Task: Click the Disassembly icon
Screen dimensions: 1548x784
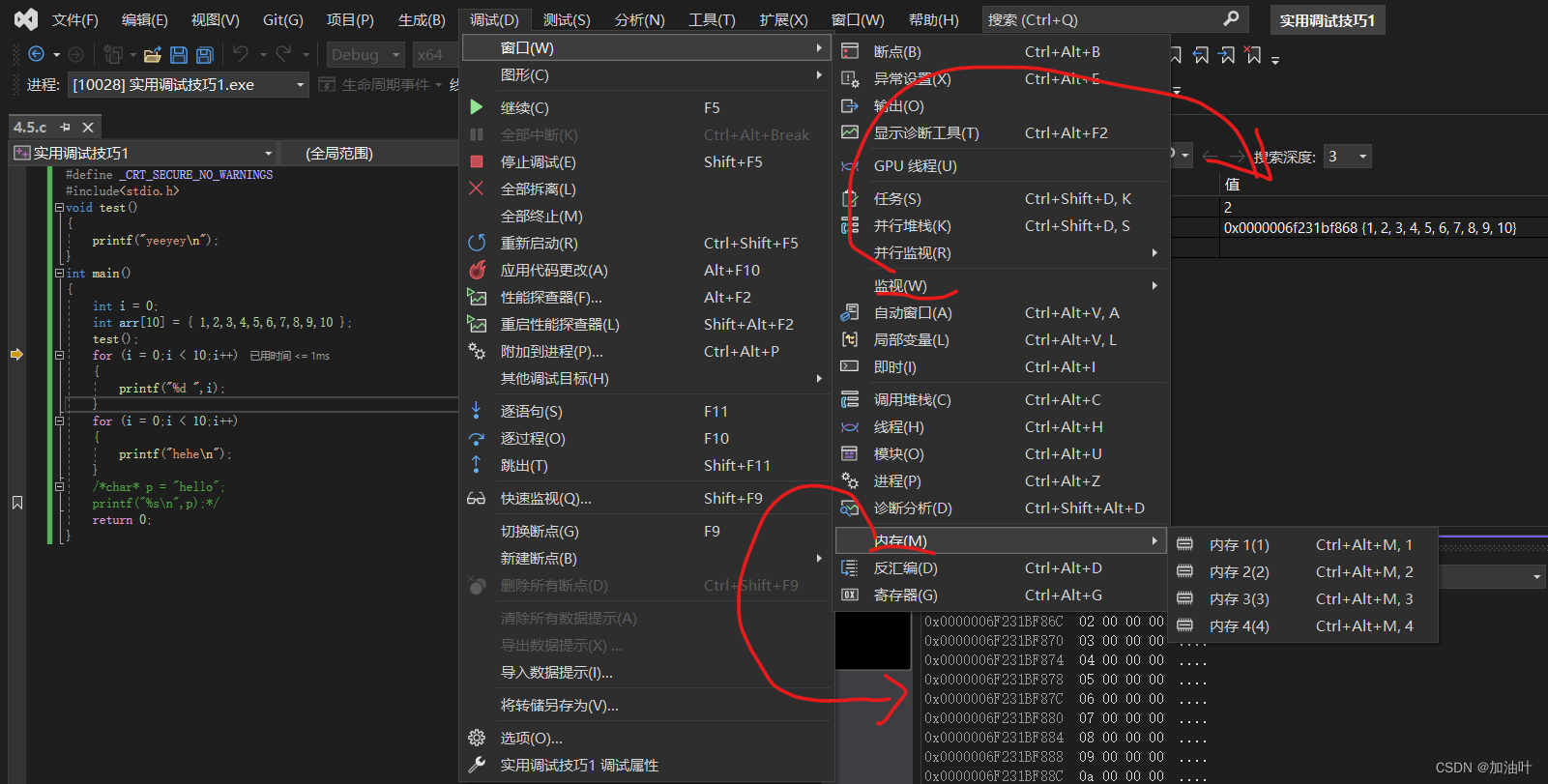Action: tap(850, 567)
